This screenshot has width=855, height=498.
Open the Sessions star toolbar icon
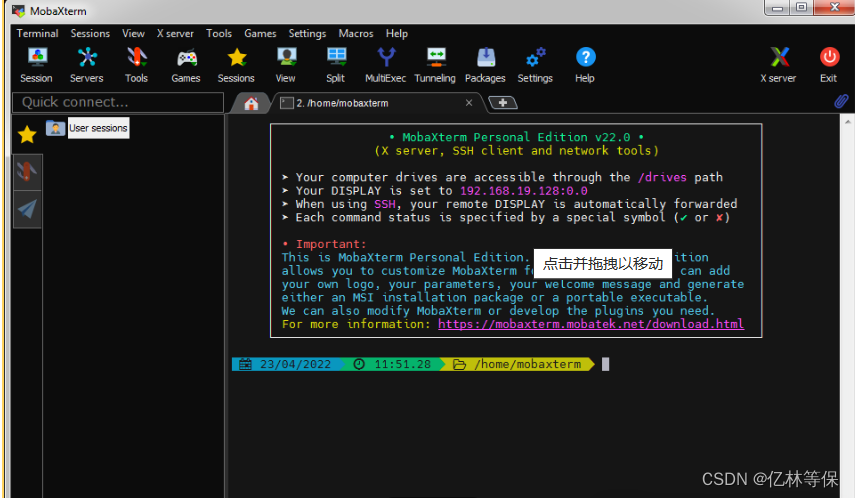coord(236,65)
